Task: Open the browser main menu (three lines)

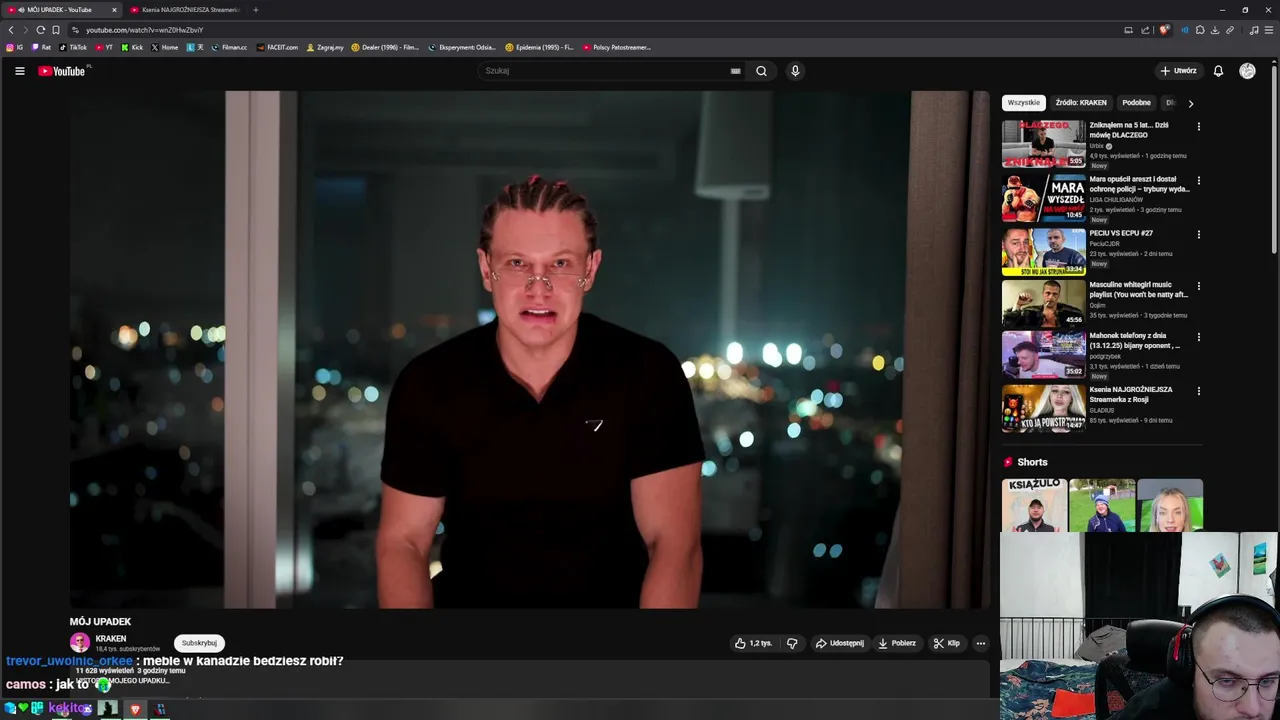Action: (x=1269, y=30)
